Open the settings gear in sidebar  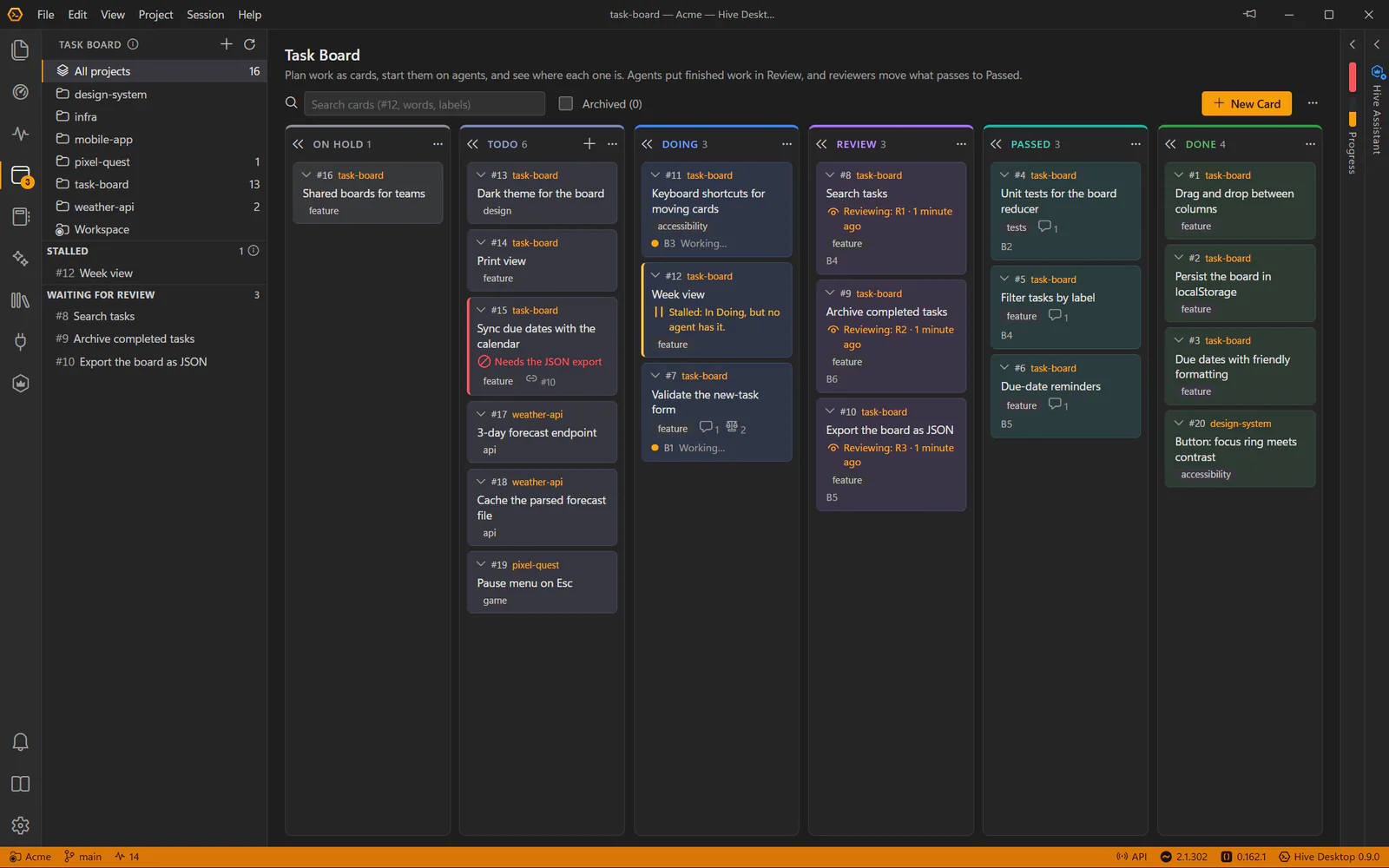(x=20, y=825)
